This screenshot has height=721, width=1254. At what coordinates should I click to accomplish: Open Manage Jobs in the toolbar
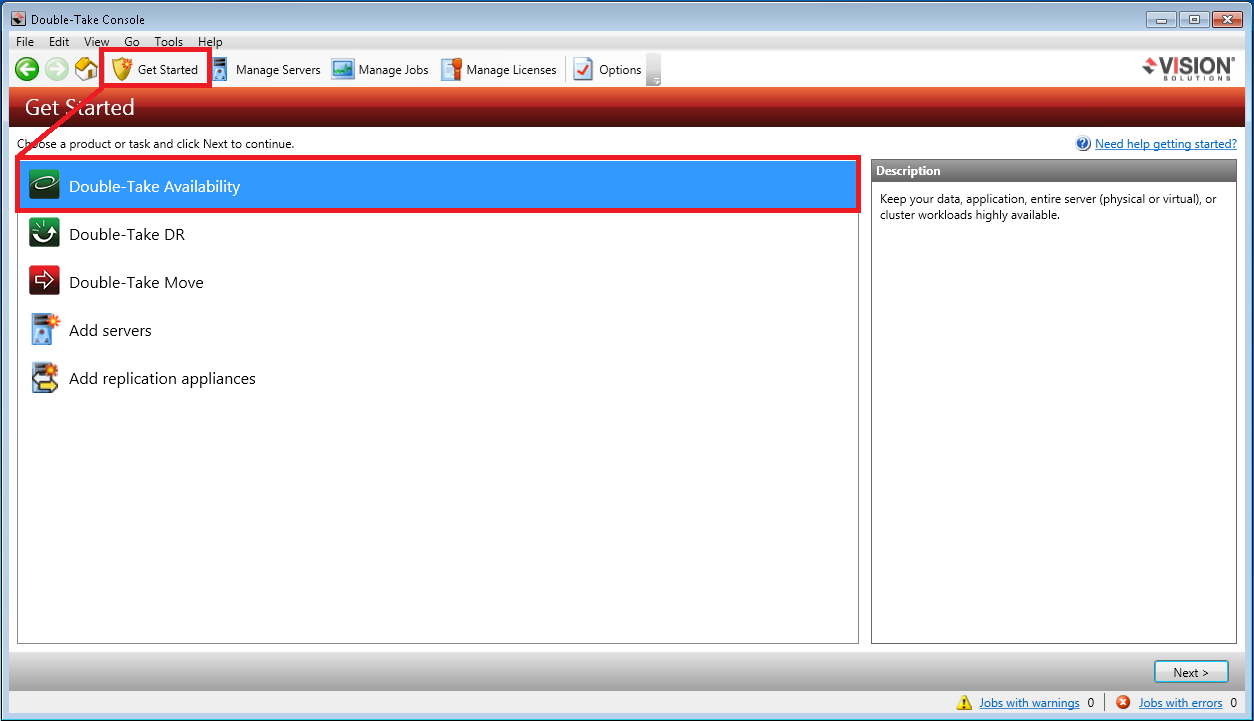click(381, 69)
